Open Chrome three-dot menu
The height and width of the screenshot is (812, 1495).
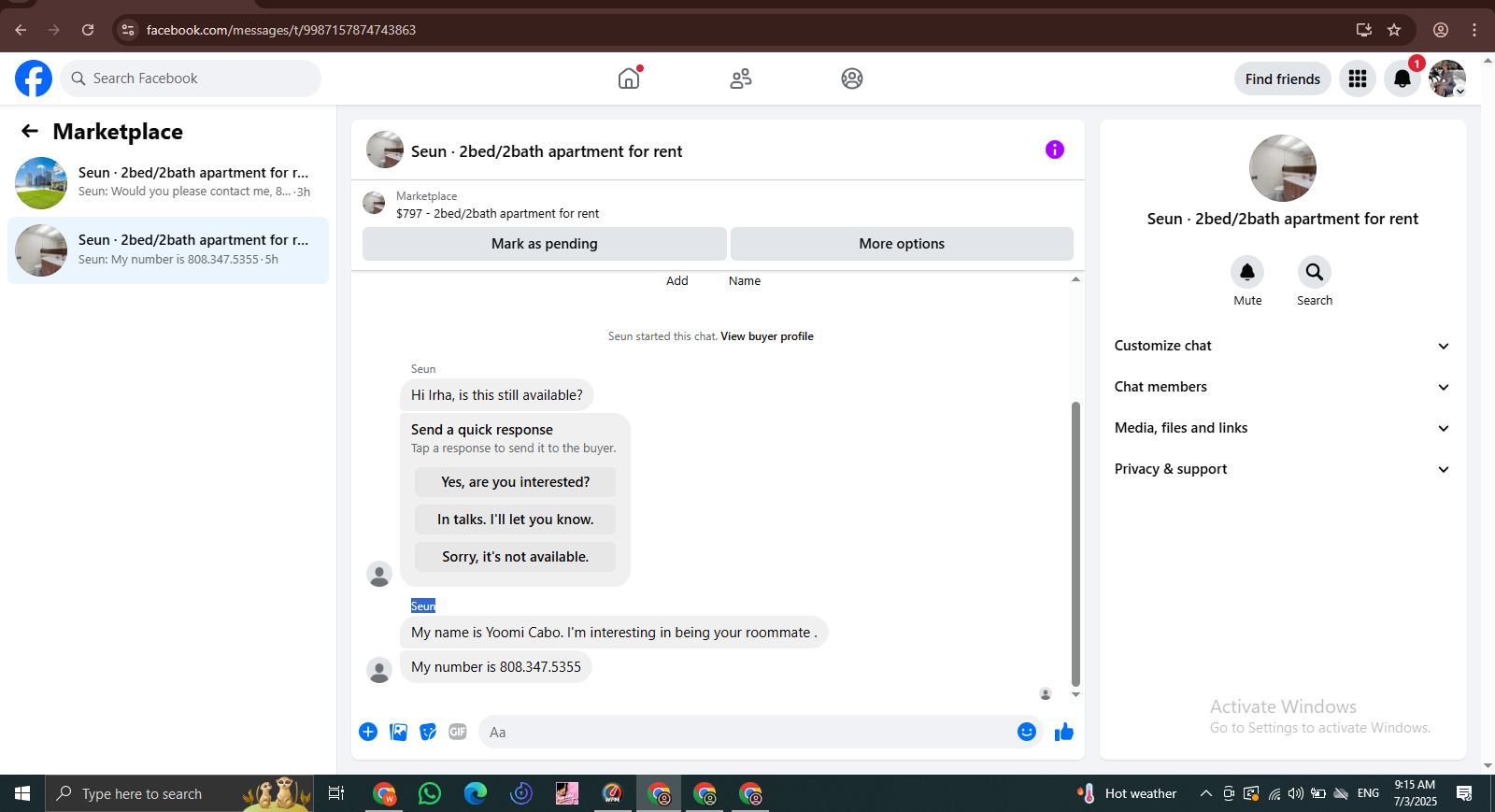pos(1474,30)
